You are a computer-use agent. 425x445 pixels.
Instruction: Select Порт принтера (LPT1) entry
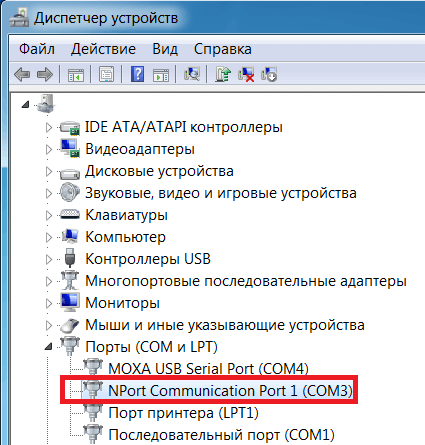point(183,413)
